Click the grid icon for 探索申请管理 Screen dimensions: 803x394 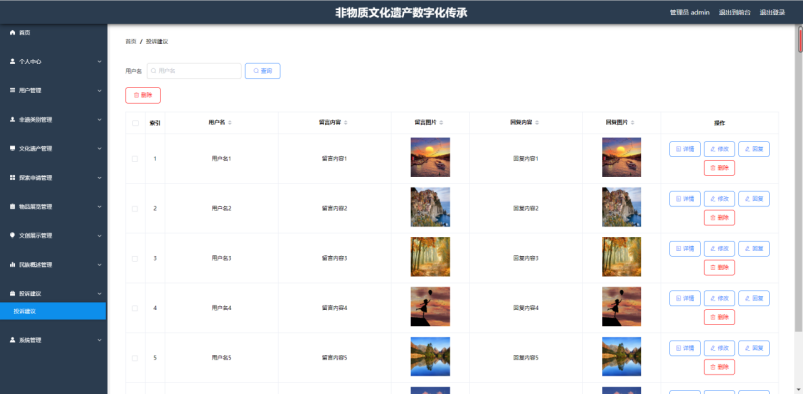(x=13, y=178)
